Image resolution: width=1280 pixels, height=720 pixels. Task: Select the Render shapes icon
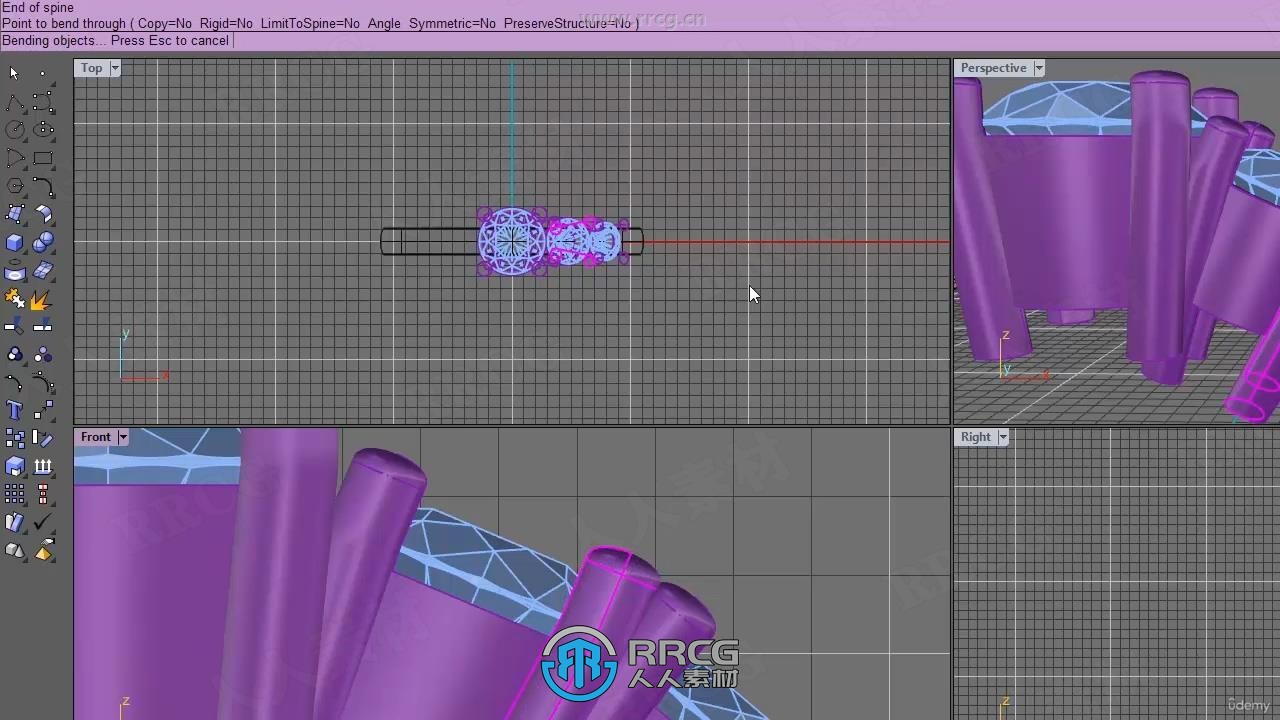pyautogui.click(x=14, y=551)
